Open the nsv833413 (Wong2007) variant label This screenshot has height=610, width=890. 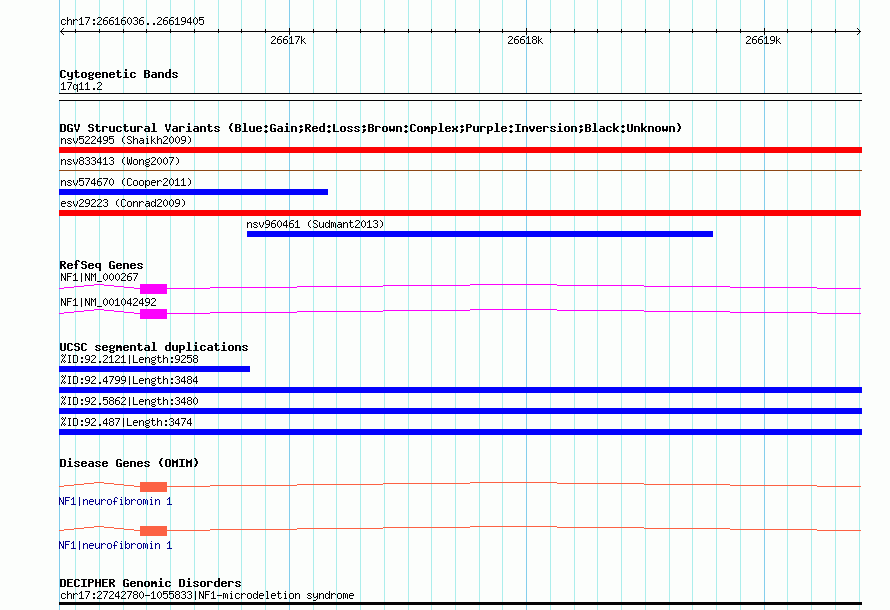[x=120, y=161]
